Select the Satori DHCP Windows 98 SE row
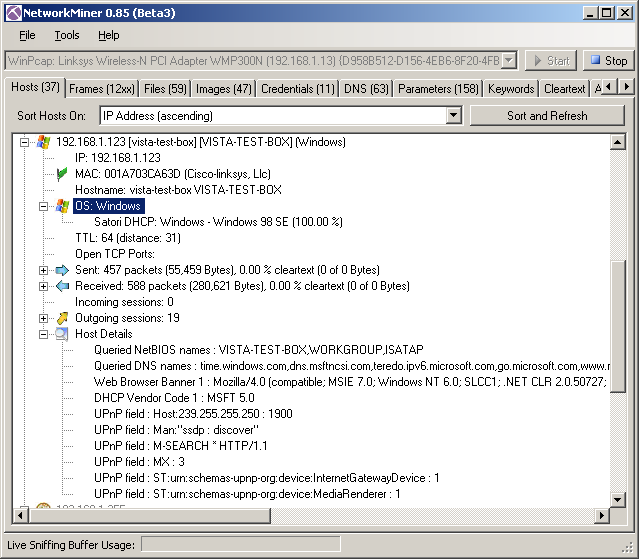Screen dimensions: 639x559 218,222
